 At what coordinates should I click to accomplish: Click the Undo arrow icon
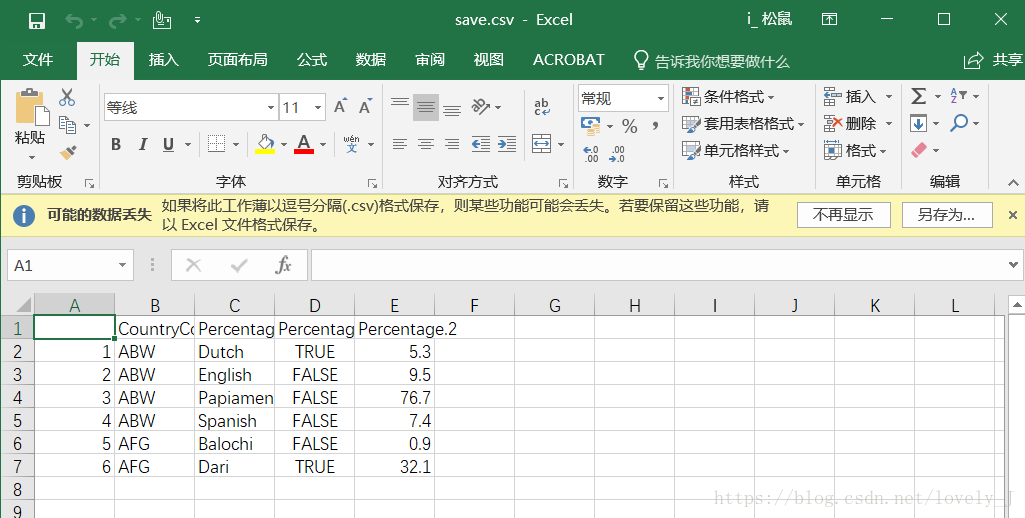[x=74, y=21]
